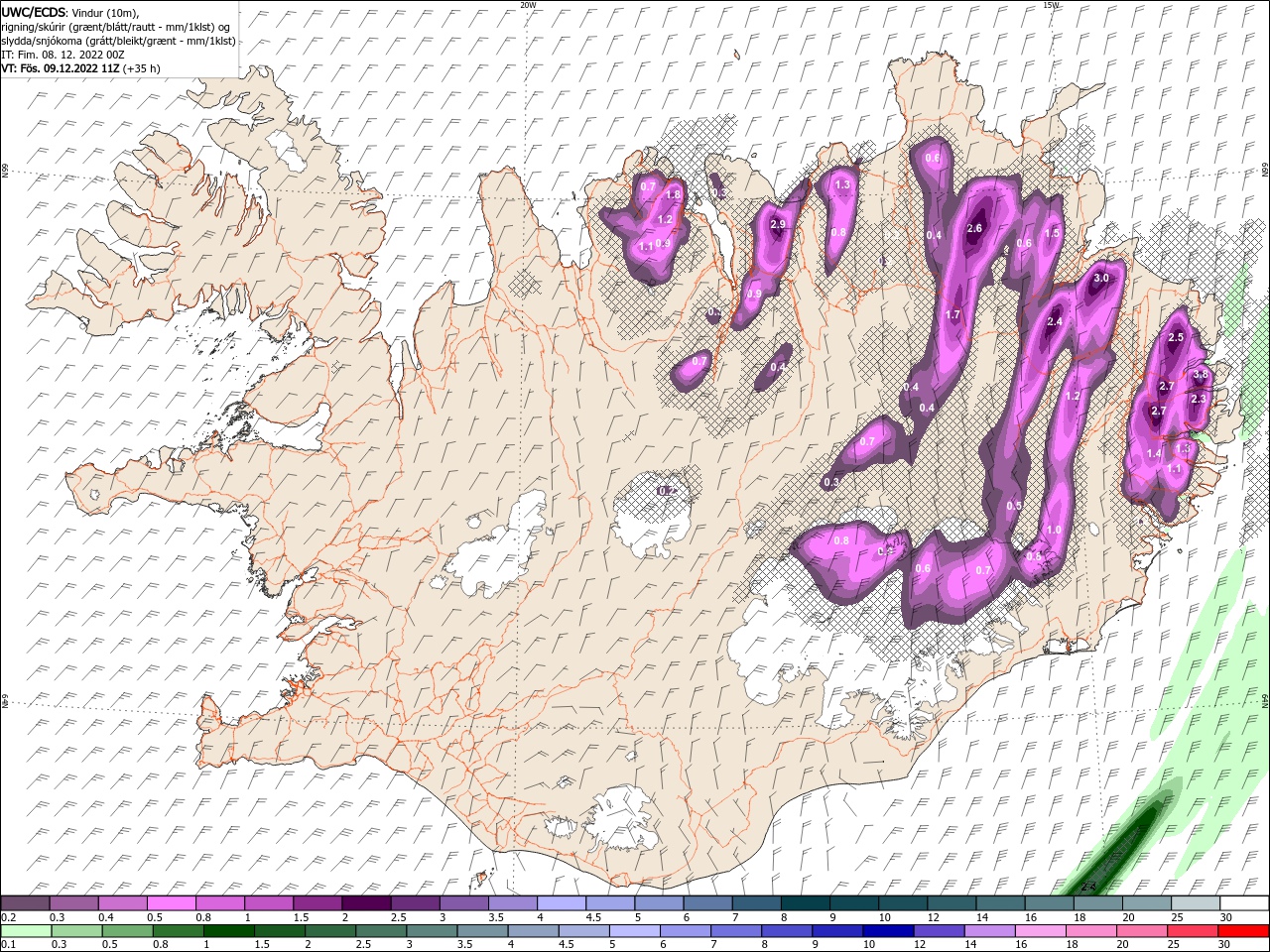Click the palest green 0.1–0.3 rain legend swatch
This screenshot has height=952, width=1270.
(26, 931)
